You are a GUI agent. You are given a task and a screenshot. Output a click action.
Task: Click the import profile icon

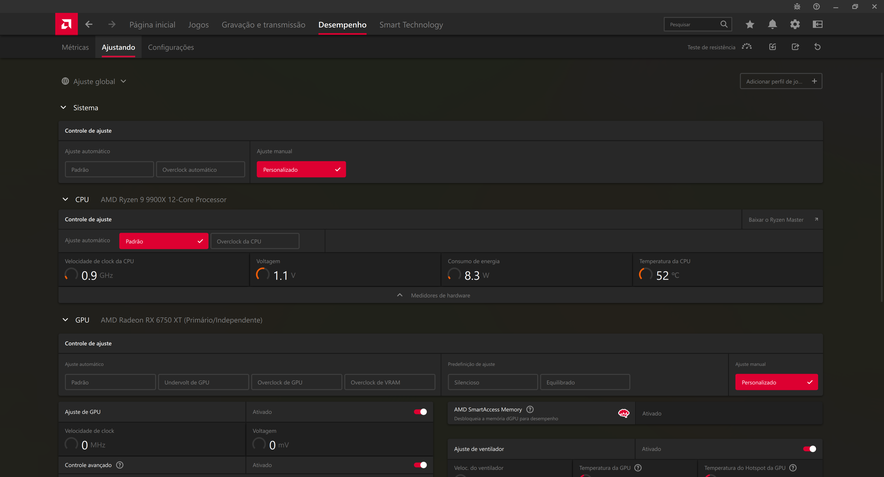[x=772, y=47]
